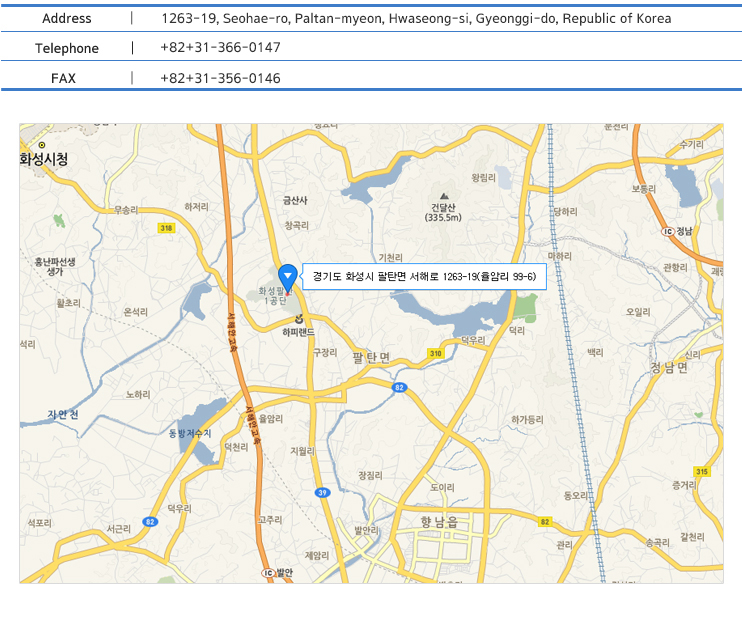Select the Address value text
This screenshot has height=619, width=742.
pos(416,18)
